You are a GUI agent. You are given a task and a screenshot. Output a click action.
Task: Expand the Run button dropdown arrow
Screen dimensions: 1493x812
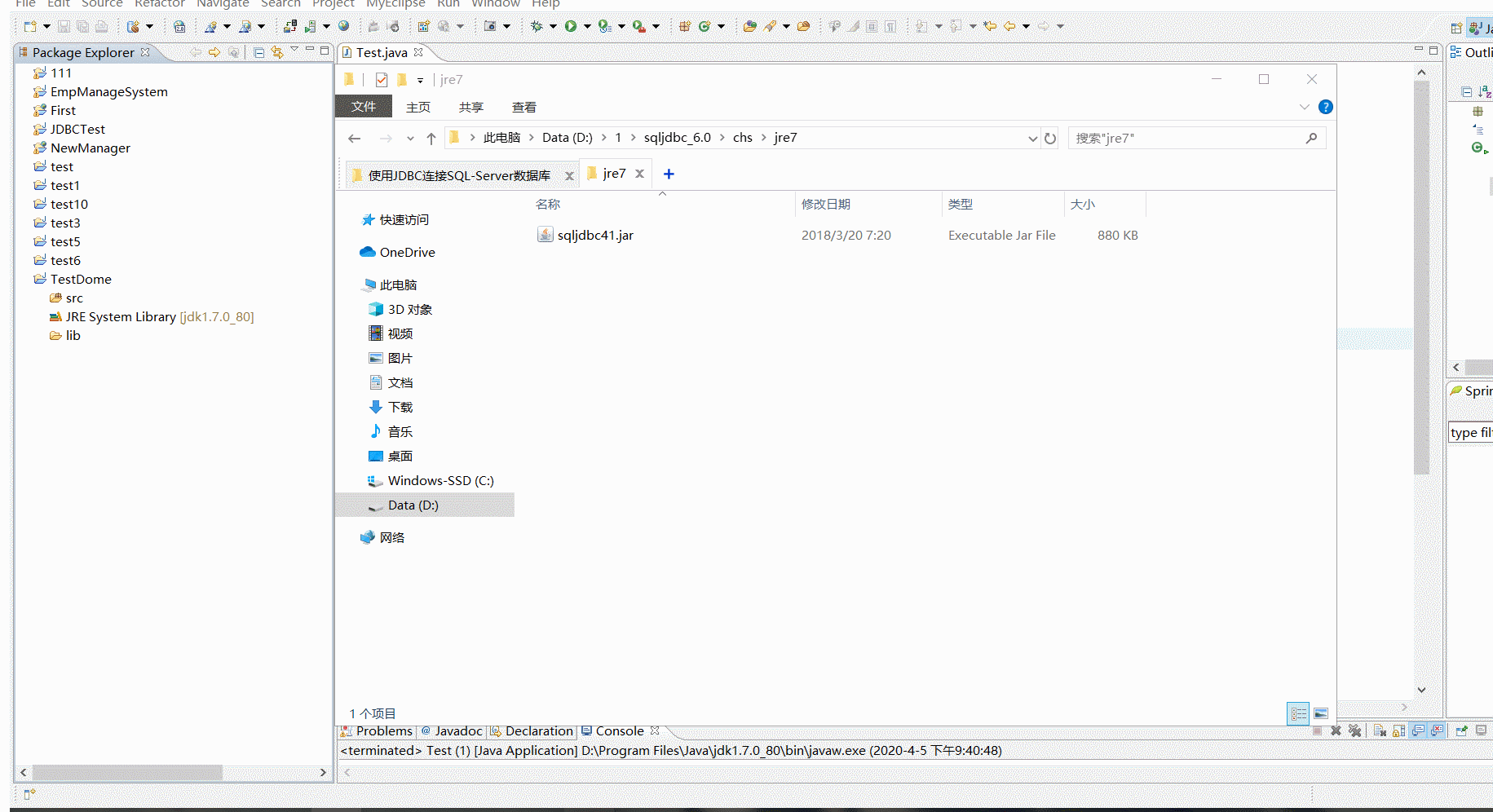(x=586, y=25)
